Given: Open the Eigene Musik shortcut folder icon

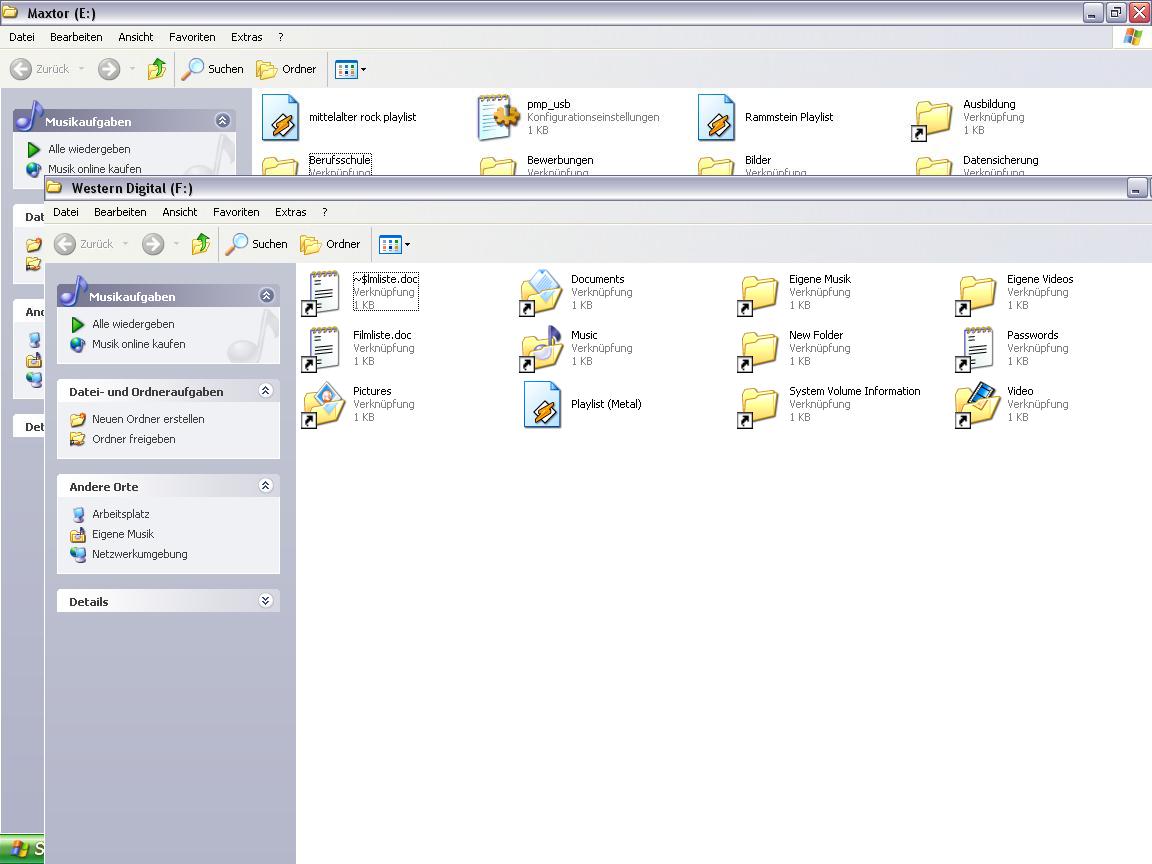Looking at the screenshot, I should tap(757, 293).
